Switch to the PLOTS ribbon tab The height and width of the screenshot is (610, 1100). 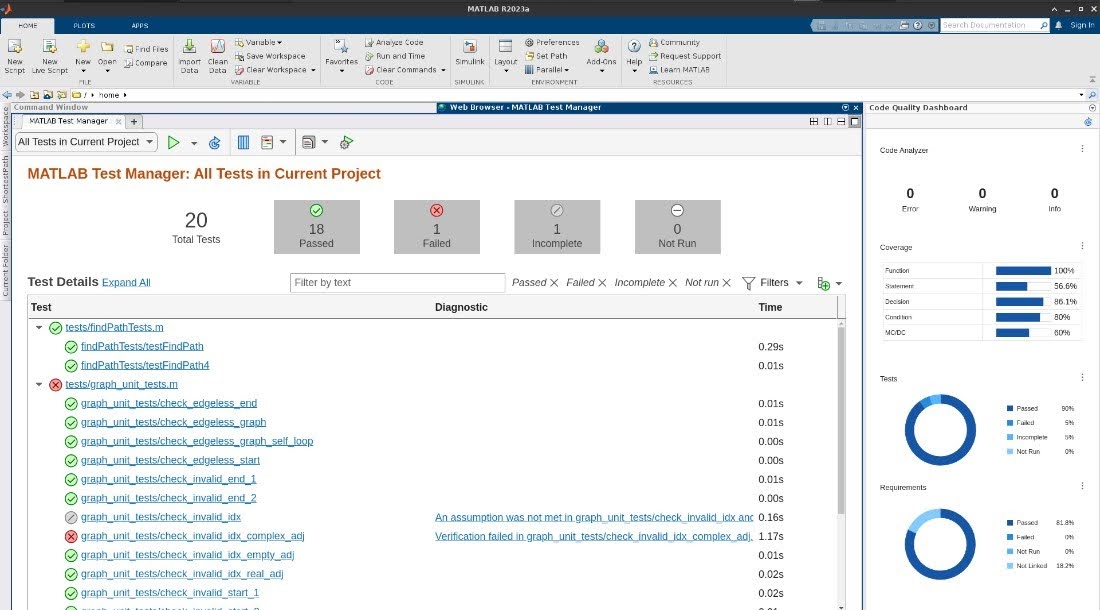pos(83,25)
